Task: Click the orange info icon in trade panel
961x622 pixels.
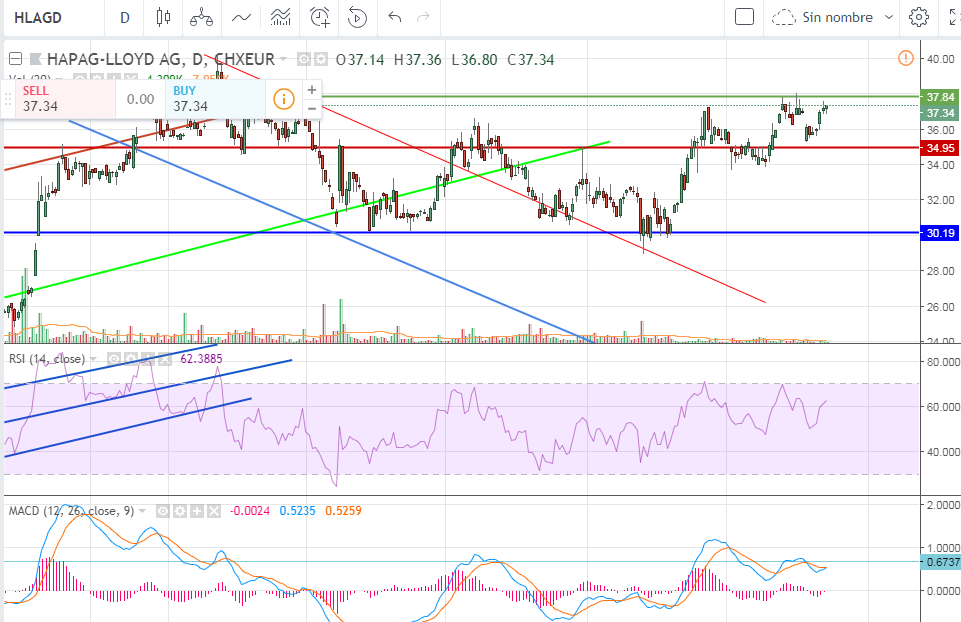Action: [x=284, y=99]
